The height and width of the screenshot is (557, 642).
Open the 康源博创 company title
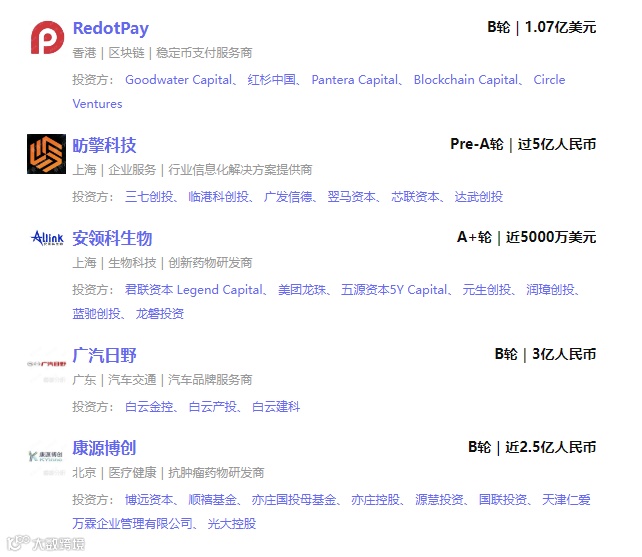(104, 448)
